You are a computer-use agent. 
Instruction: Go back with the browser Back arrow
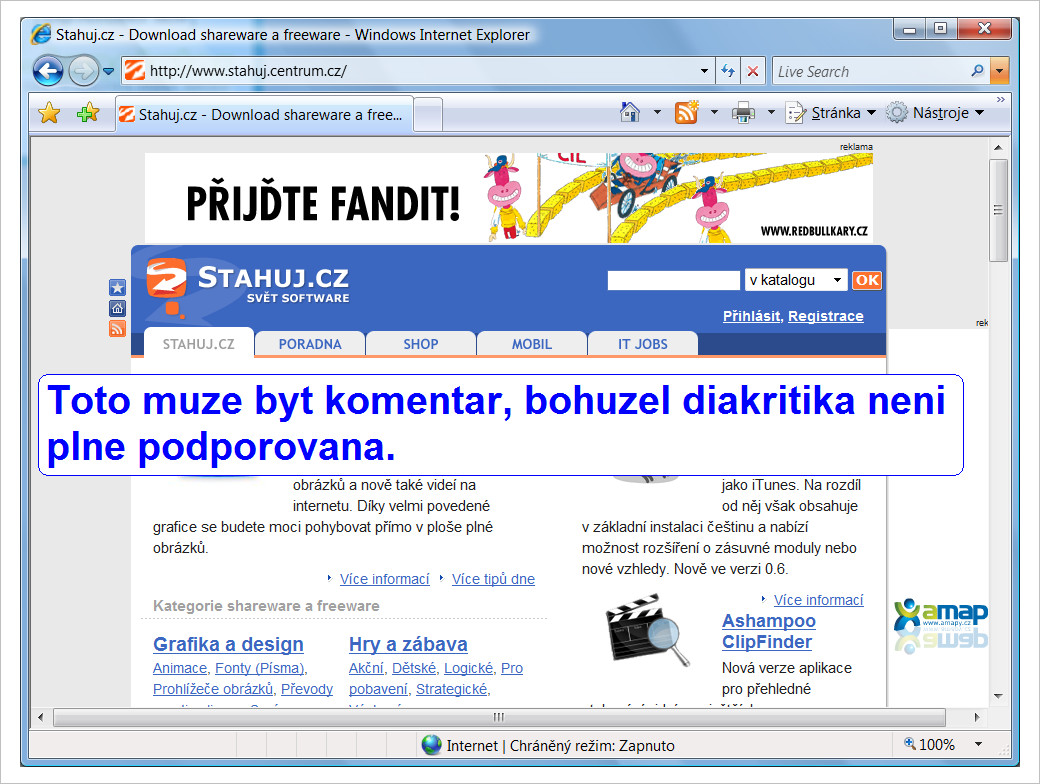[48, 71]
